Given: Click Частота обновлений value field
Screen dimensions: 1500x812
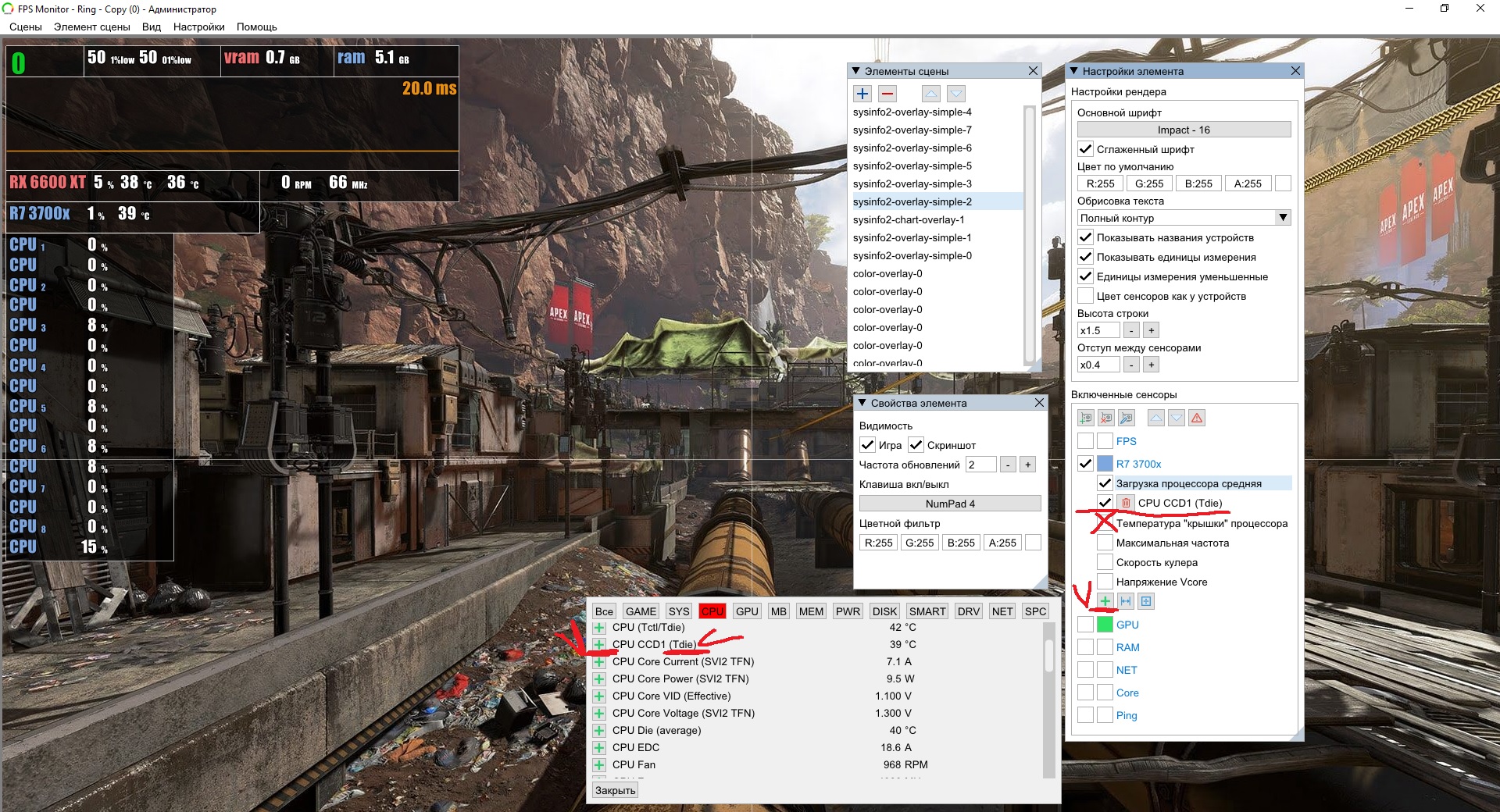Looking at the screenshot, I should pos(980,465).
